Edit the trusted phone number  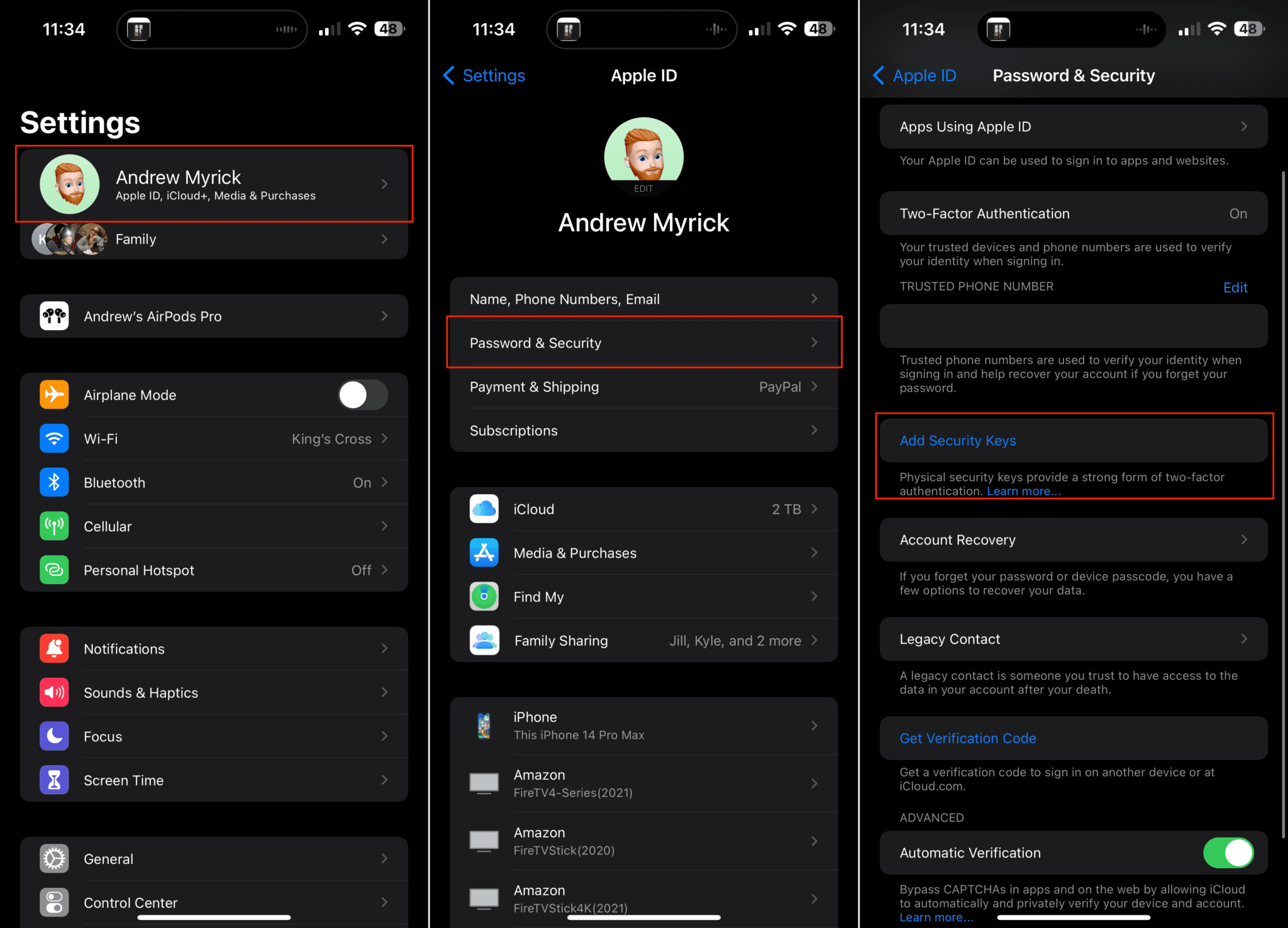click(x=1235, y=287)
